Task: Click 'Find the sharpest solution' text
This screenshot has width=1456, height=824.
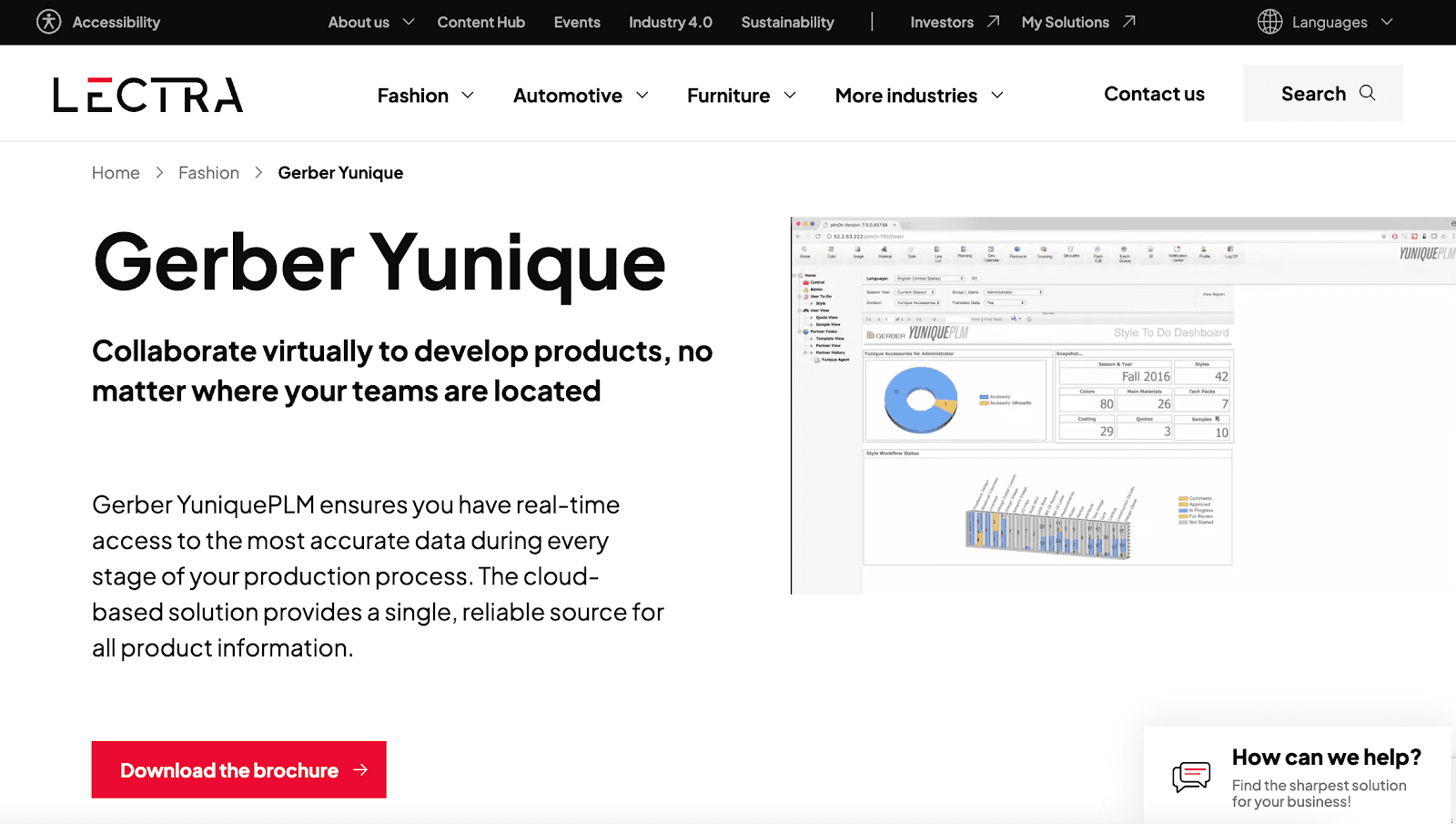Action: [1319, 786]
